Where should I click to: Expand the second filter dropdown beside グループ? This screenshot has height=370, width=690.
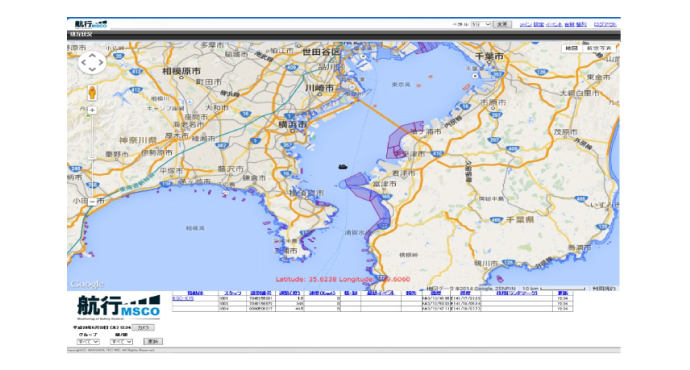[121, 341]
